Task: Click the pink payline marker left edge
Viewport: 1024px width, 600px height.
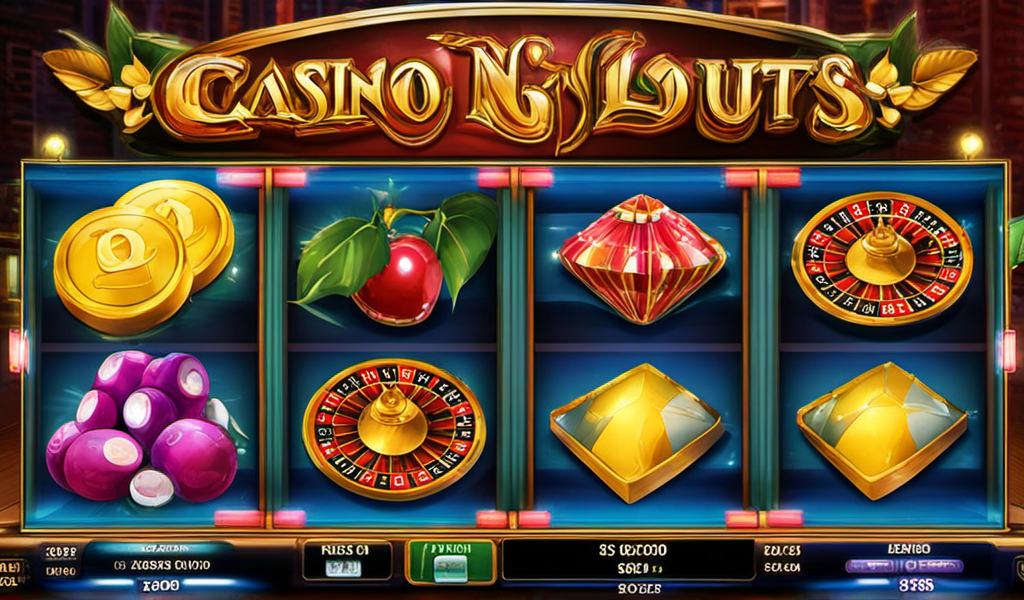Action: (x=15, y=351)
